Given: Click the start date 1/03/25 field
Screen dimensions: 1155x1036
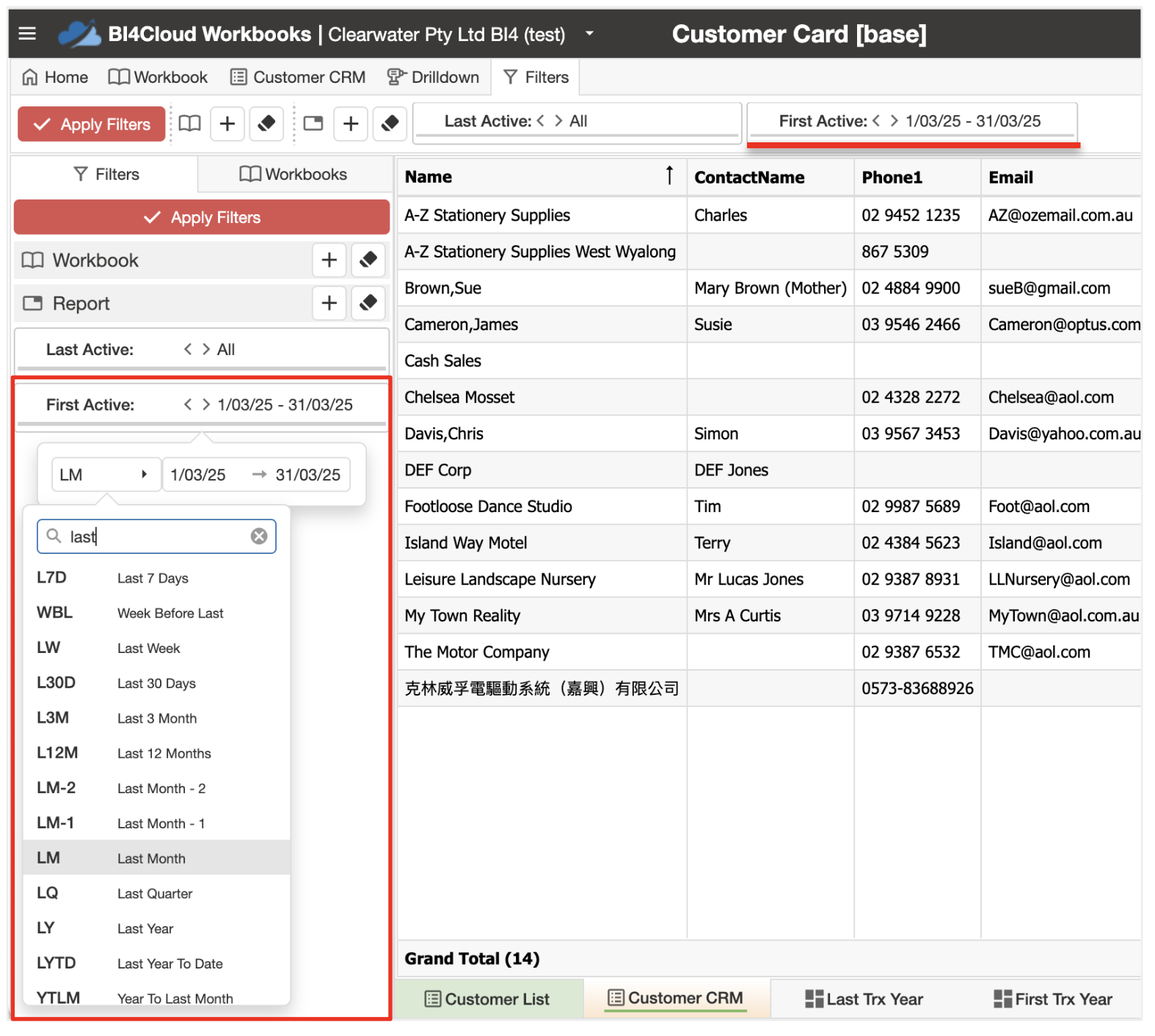Looking at the screenshot, I should [x=198, y=475].
